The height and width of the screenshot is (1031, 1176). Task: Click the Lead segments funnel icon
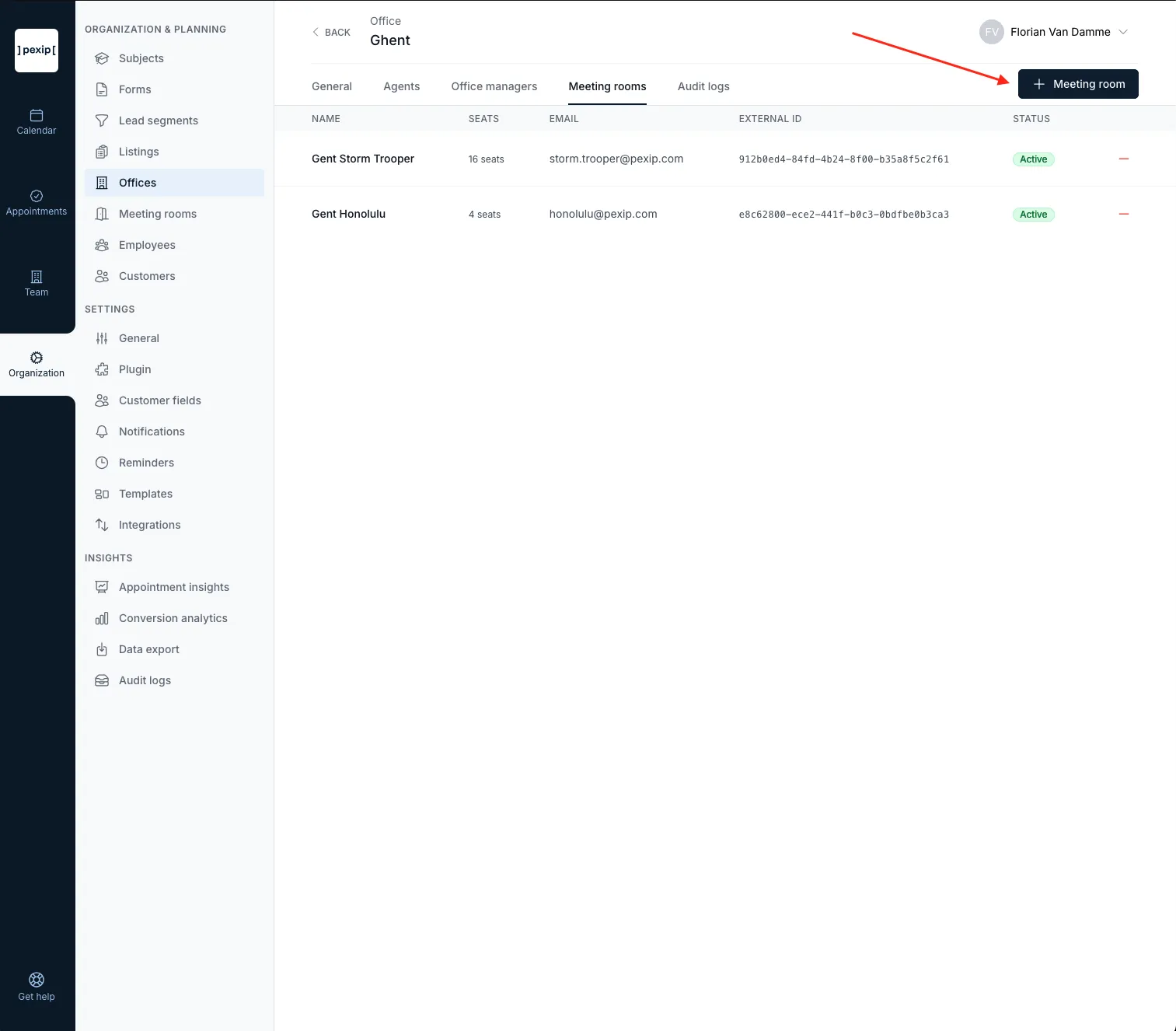102,121
